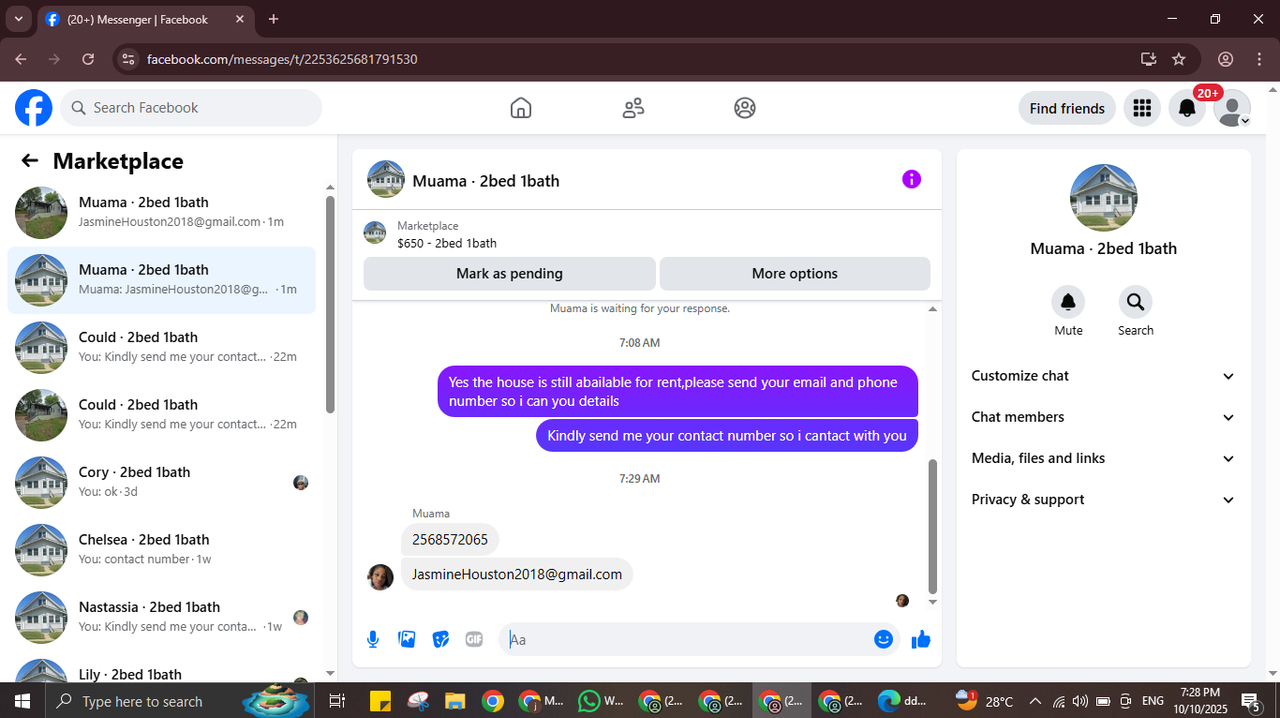
Task: Expand Chat members section
Action: (x=1103, y=417)
